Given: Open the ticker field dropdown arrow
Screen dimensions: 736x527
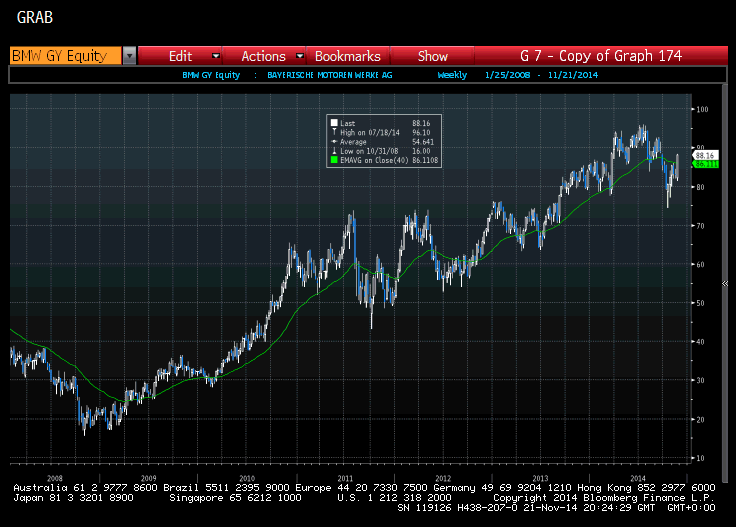Looking at the screenshot, I should (x=129, y=56).
